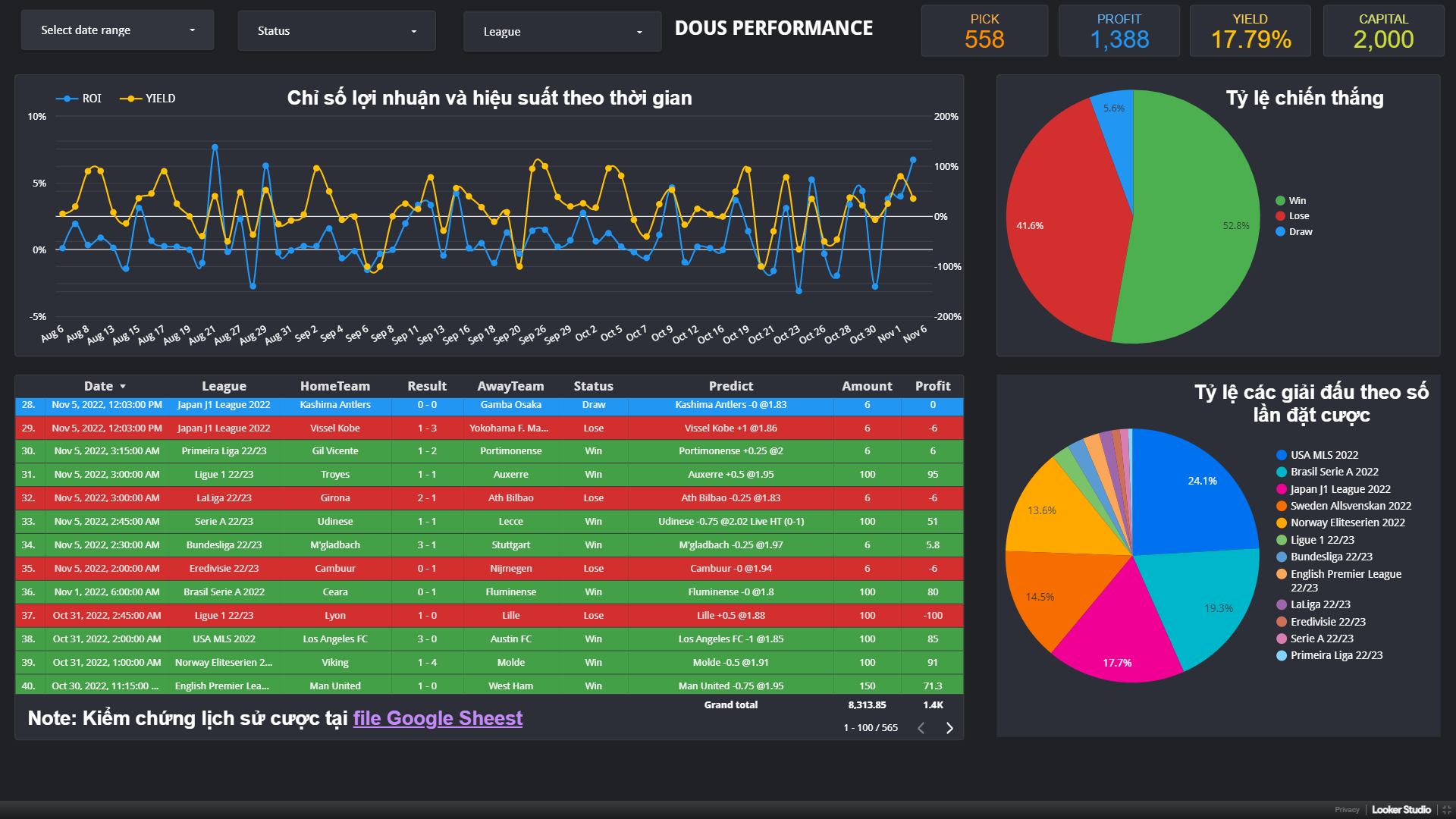Exit fullscreen using bottom-right icon

[1446, 810]
